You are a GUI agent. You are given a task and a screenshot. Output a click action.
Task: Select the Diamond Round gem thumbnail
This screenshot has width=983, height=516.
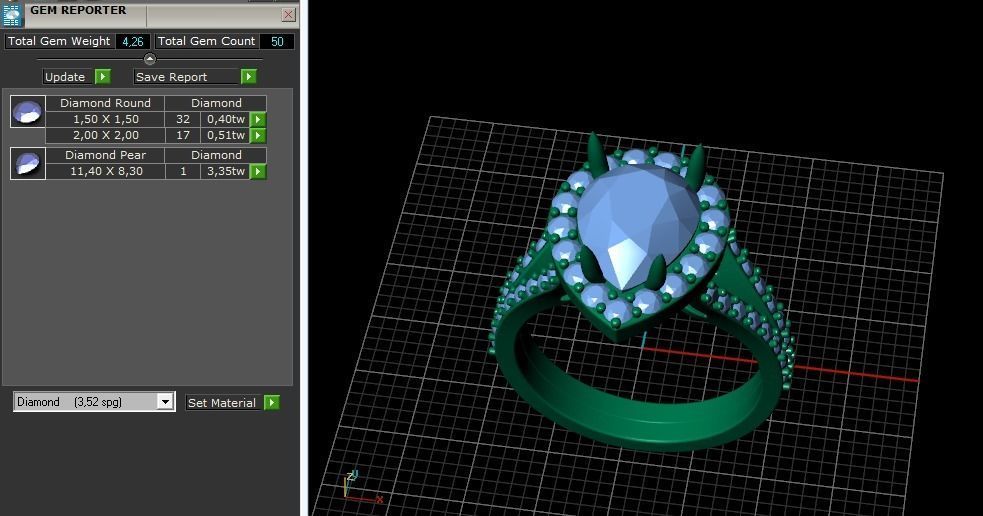(x=28, y=112)
